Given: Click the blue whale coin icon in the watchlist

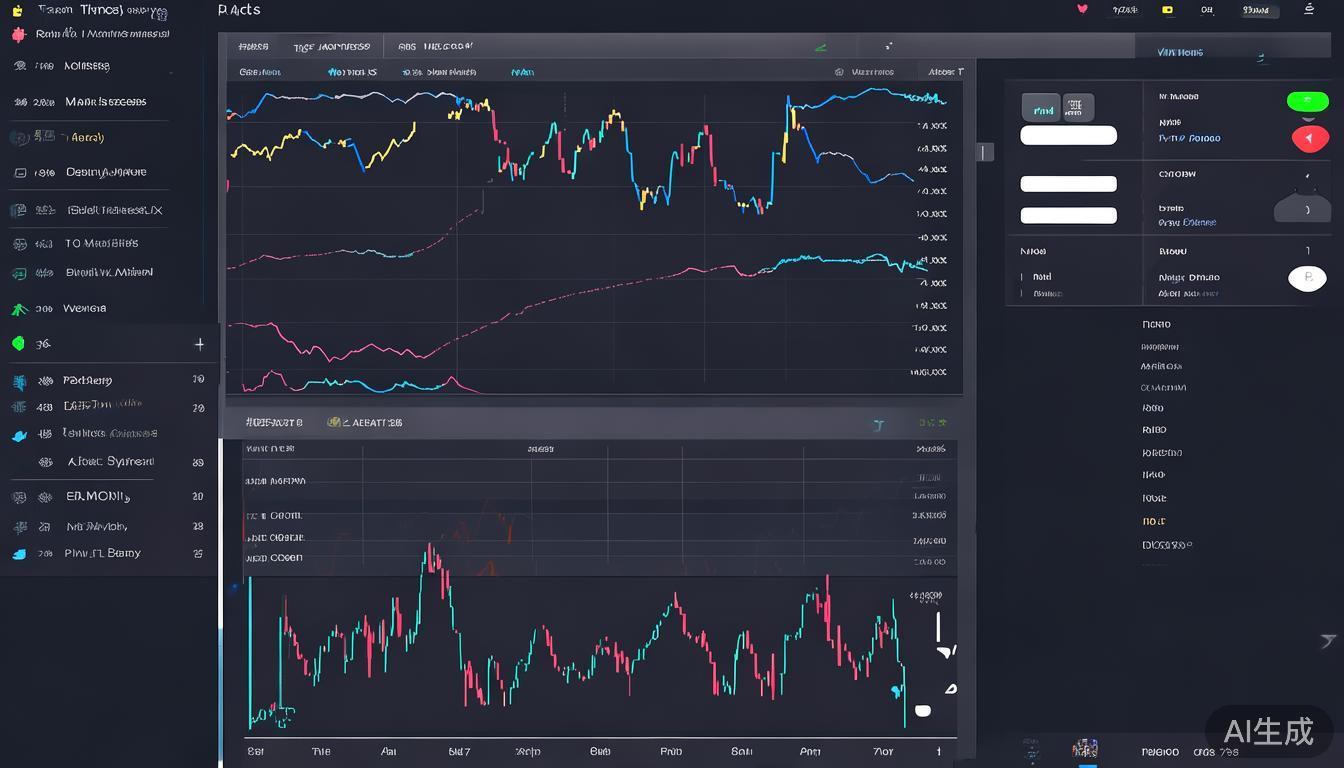Looking at the screenshot, I should [18, 433].
